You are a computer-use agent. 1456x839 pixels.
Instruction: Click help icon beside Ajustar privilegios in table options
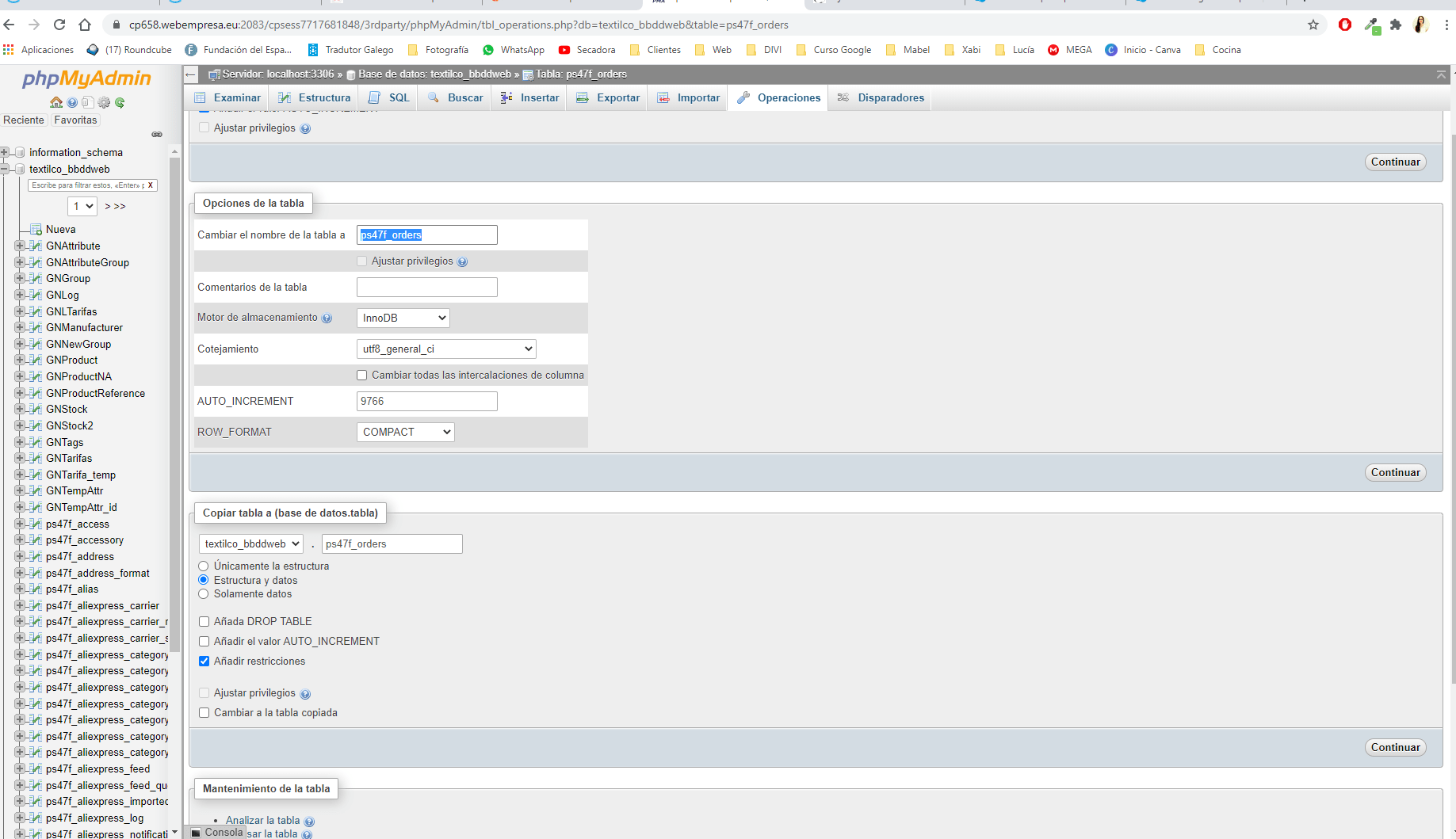pyautogui.click(x=462, y=261)
